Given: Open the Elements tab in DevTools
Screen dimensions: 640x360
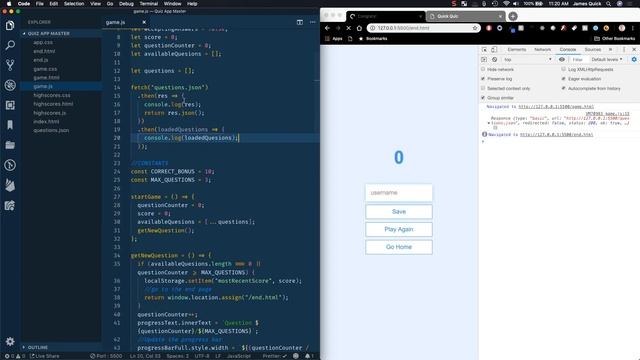Looking at the screenshot, I should tap(517, 49).
